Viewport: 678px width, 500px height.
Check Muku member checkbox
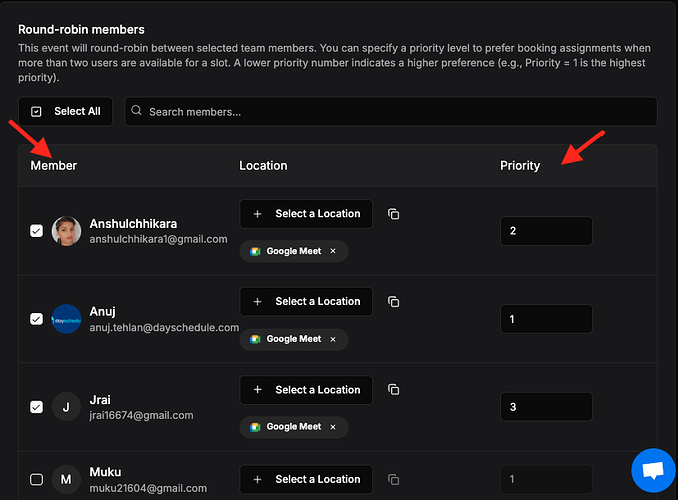point(36,479)
